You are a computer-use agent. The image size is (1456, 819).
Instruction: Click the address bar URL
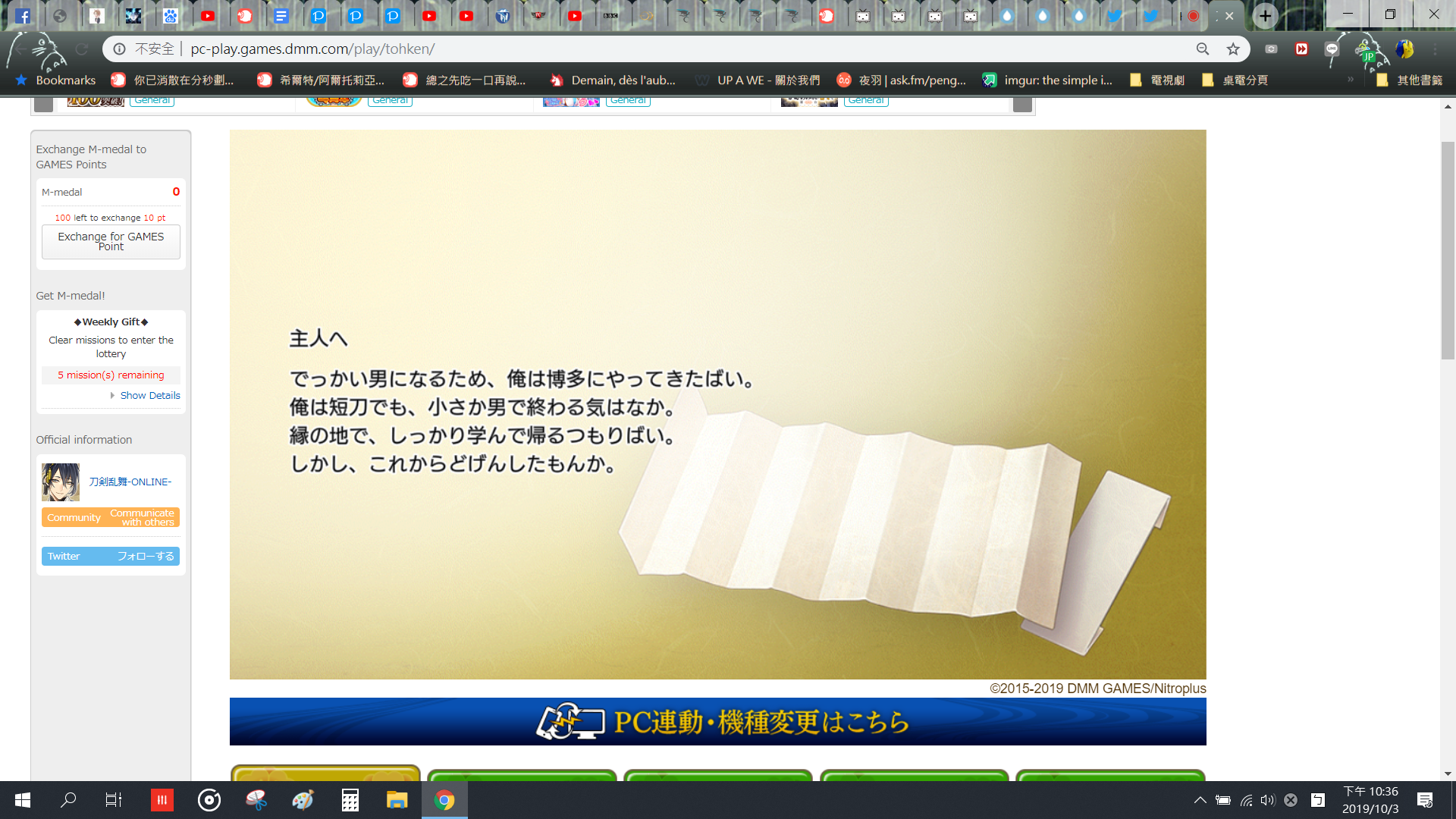(x=312, y=49)
